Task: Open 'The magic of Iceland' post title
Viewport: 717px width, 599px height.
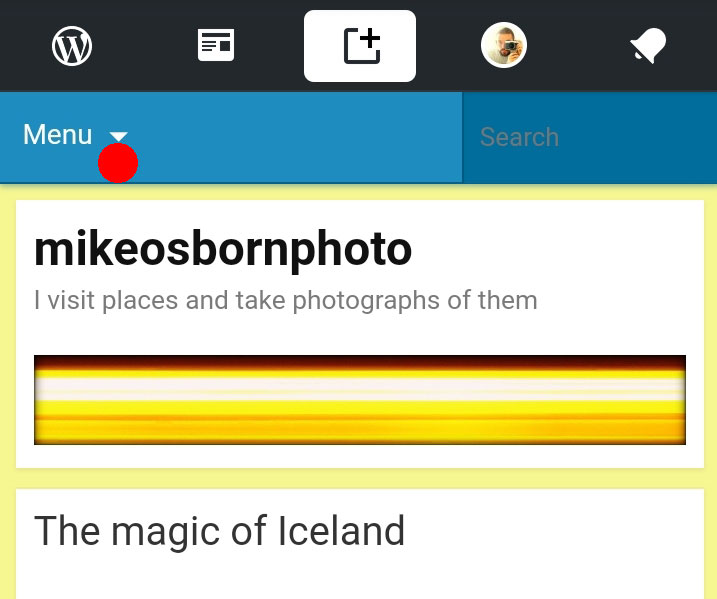Action: coord(220,531)
